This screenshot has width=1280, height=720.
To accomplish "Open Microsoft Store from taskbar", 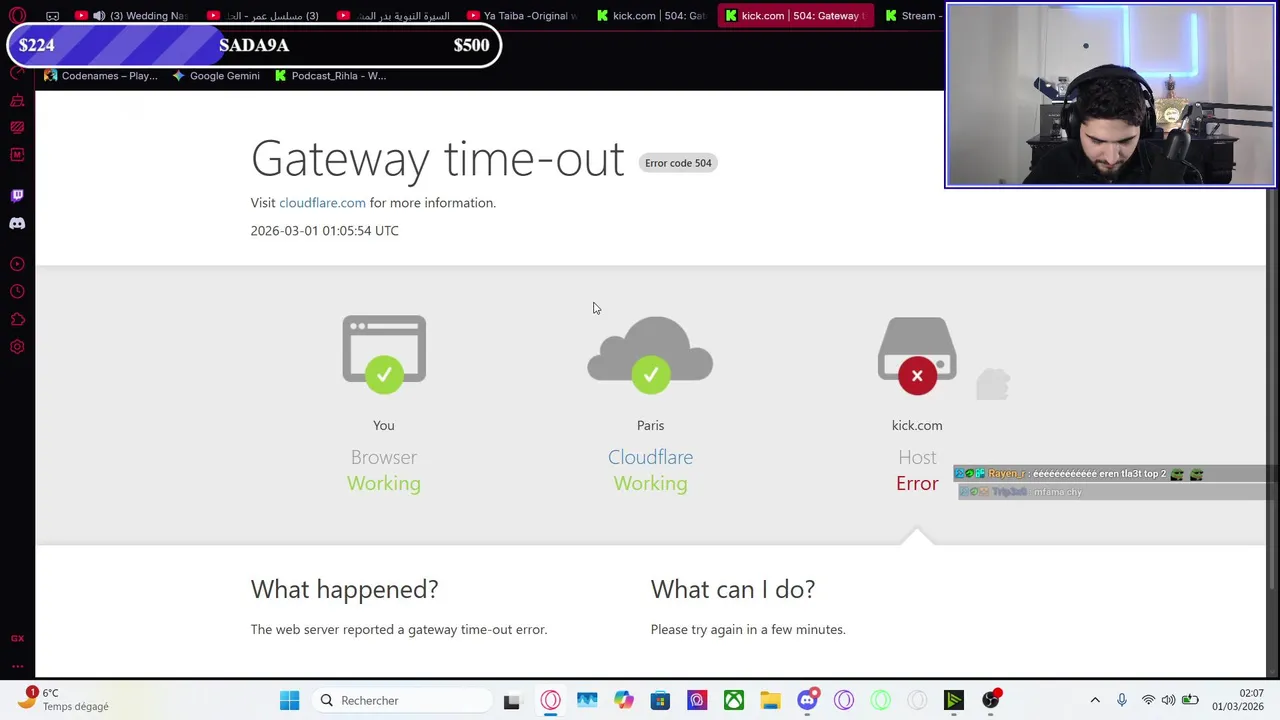I will point(660,700).
